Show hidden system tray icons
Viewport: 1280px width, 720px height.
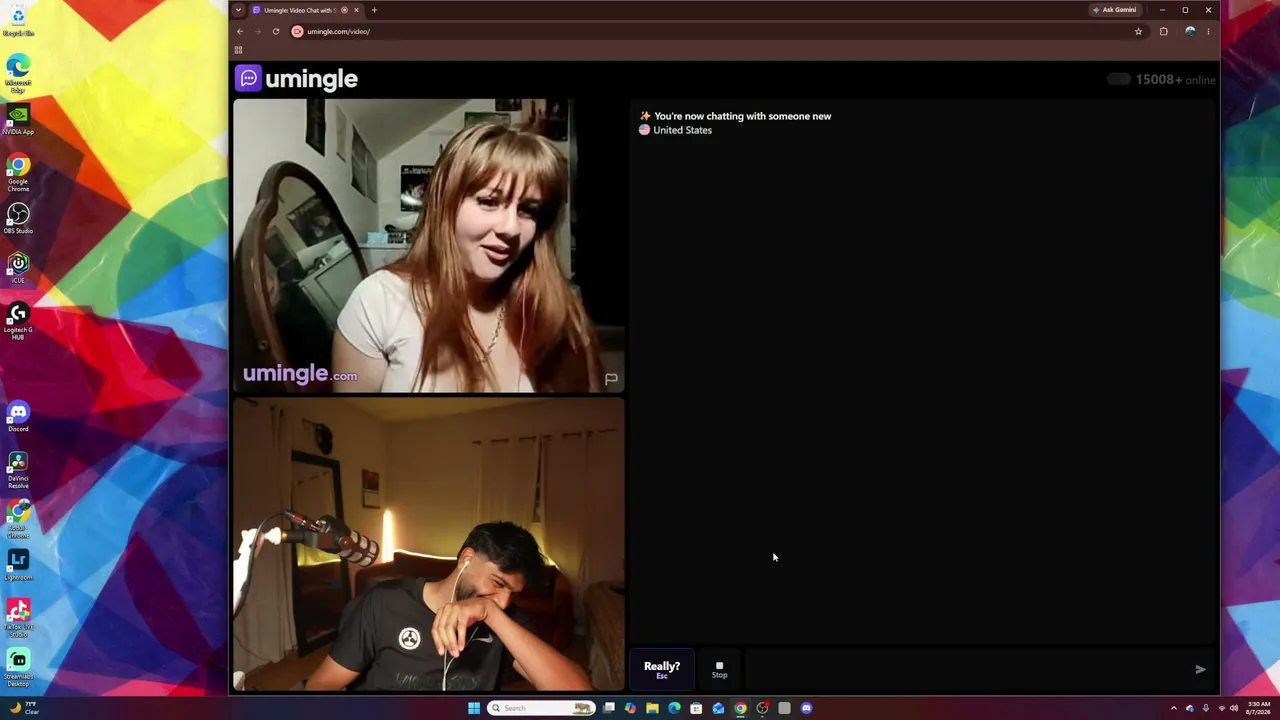coord(1174,708)
